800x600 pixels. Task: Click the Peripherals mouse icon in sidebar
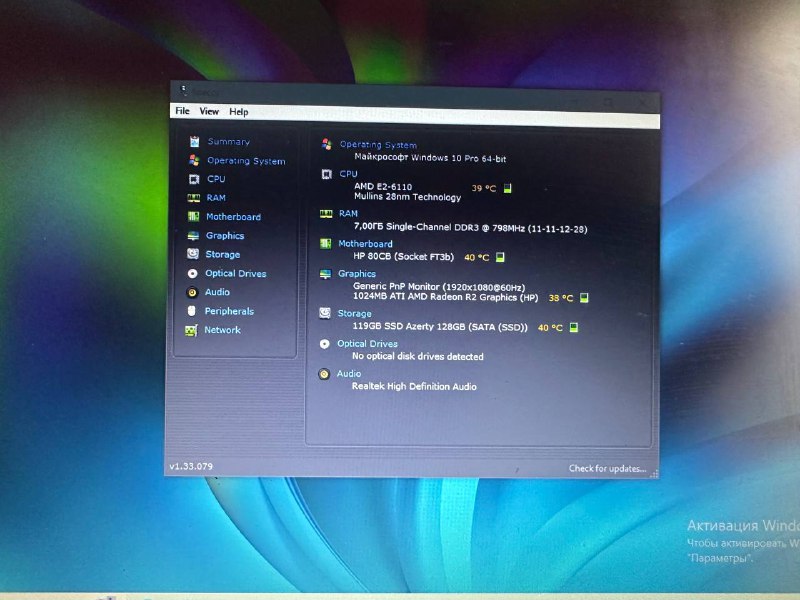click(192, 311)
